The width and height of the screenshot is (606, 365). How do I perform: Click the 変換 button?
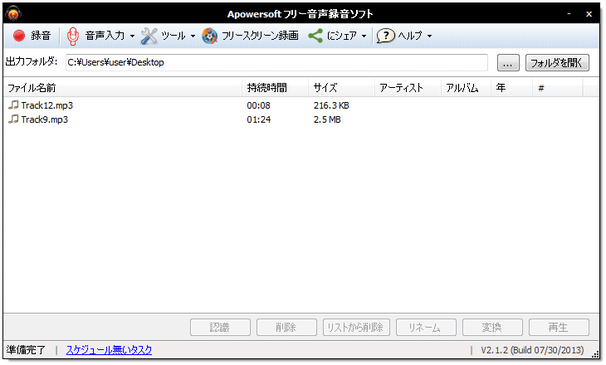click(492, 327)
